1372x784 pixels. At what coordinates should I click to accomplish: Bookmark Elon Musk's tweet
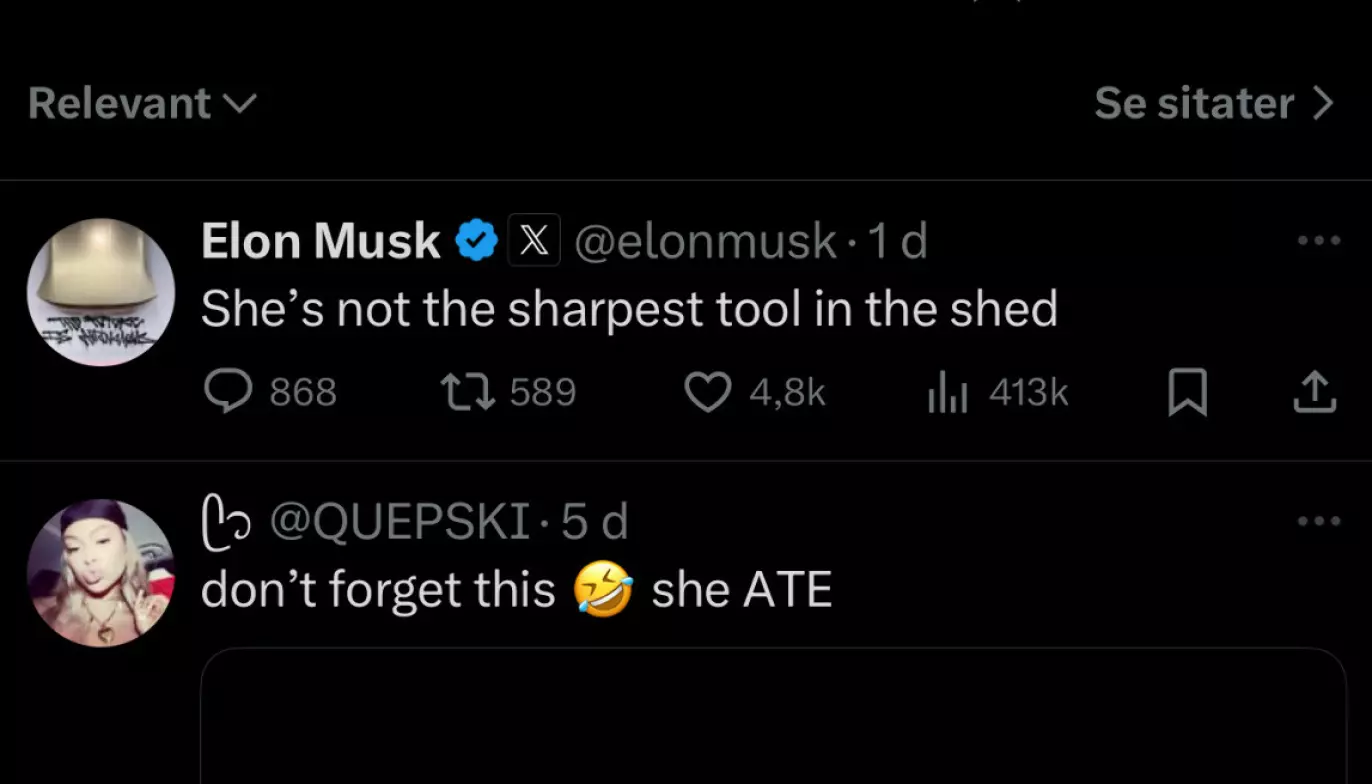pos(1188,392)
